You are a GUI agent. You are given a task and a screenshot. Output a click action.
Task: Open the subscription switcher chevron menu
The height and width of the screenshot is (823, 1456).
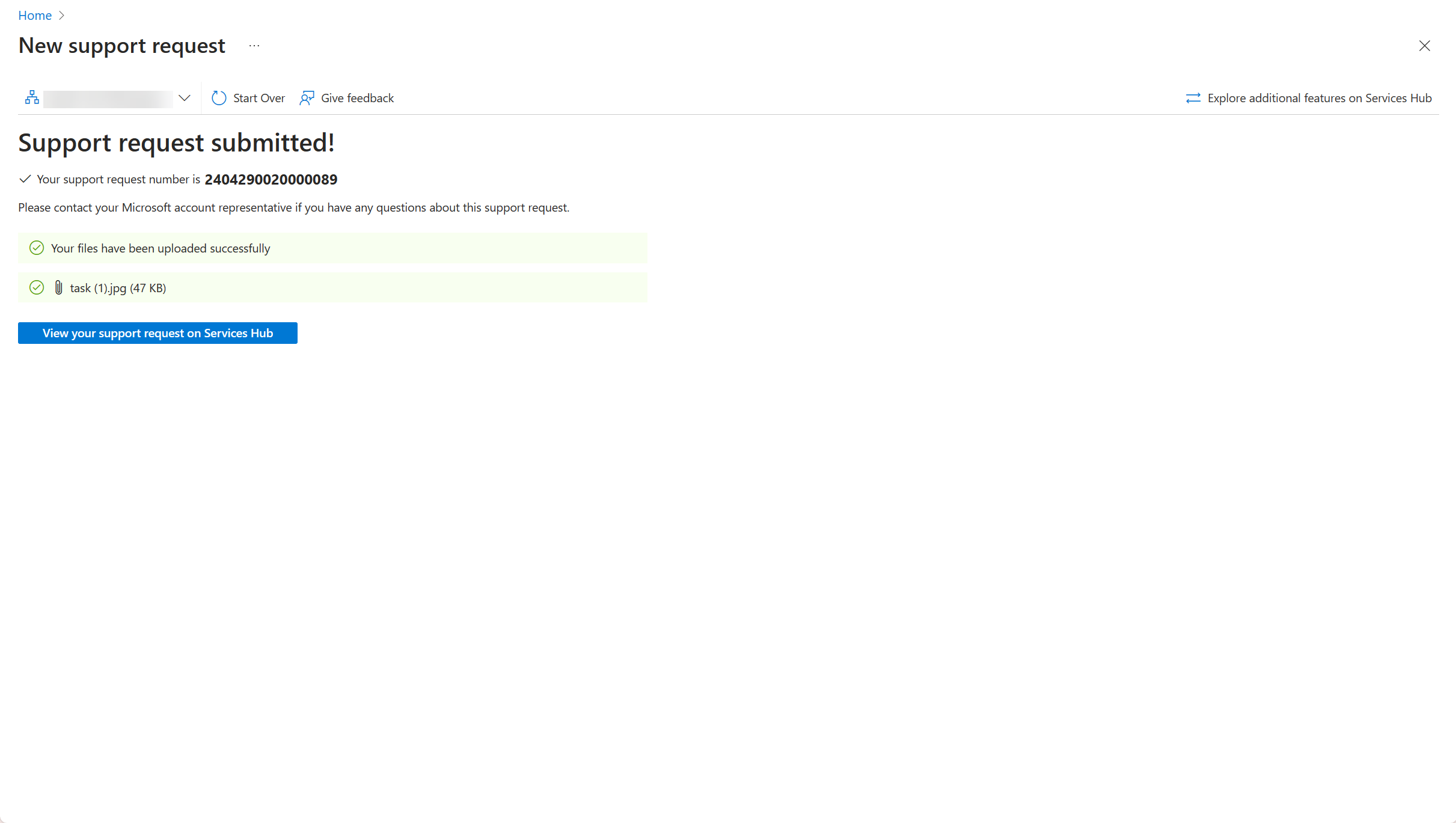[183, 98]
